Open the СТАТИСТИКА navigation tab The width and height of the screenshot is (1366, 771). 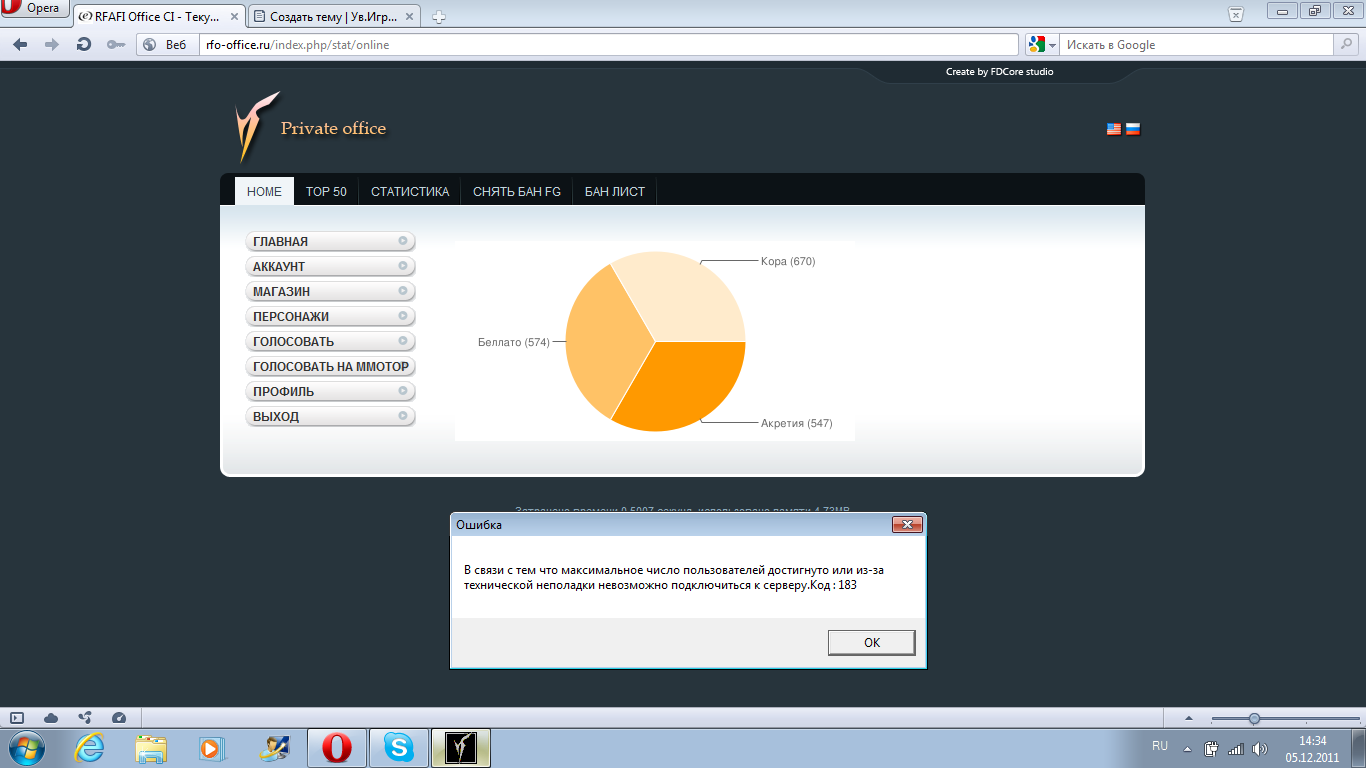410,191
